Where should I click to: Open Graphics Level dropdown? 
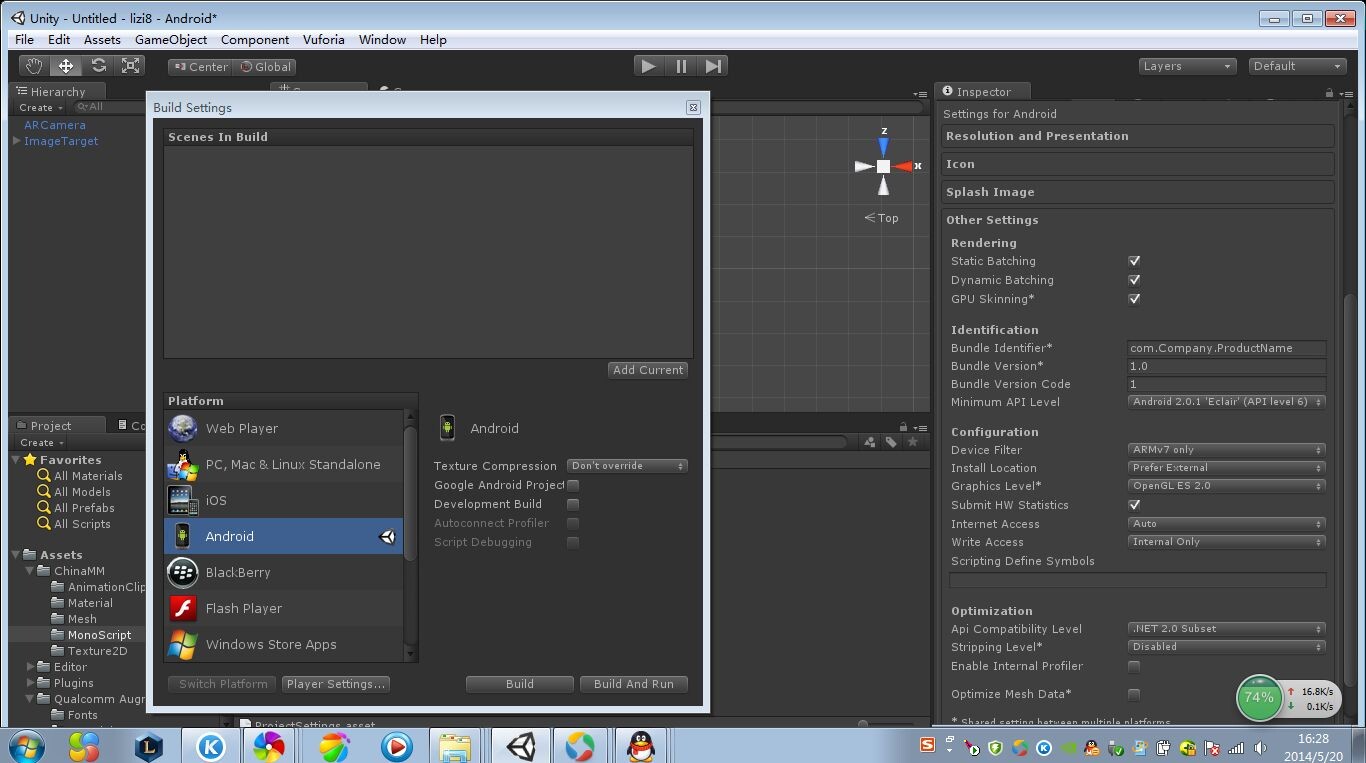pyautogui.click(x=1227, y=486)
